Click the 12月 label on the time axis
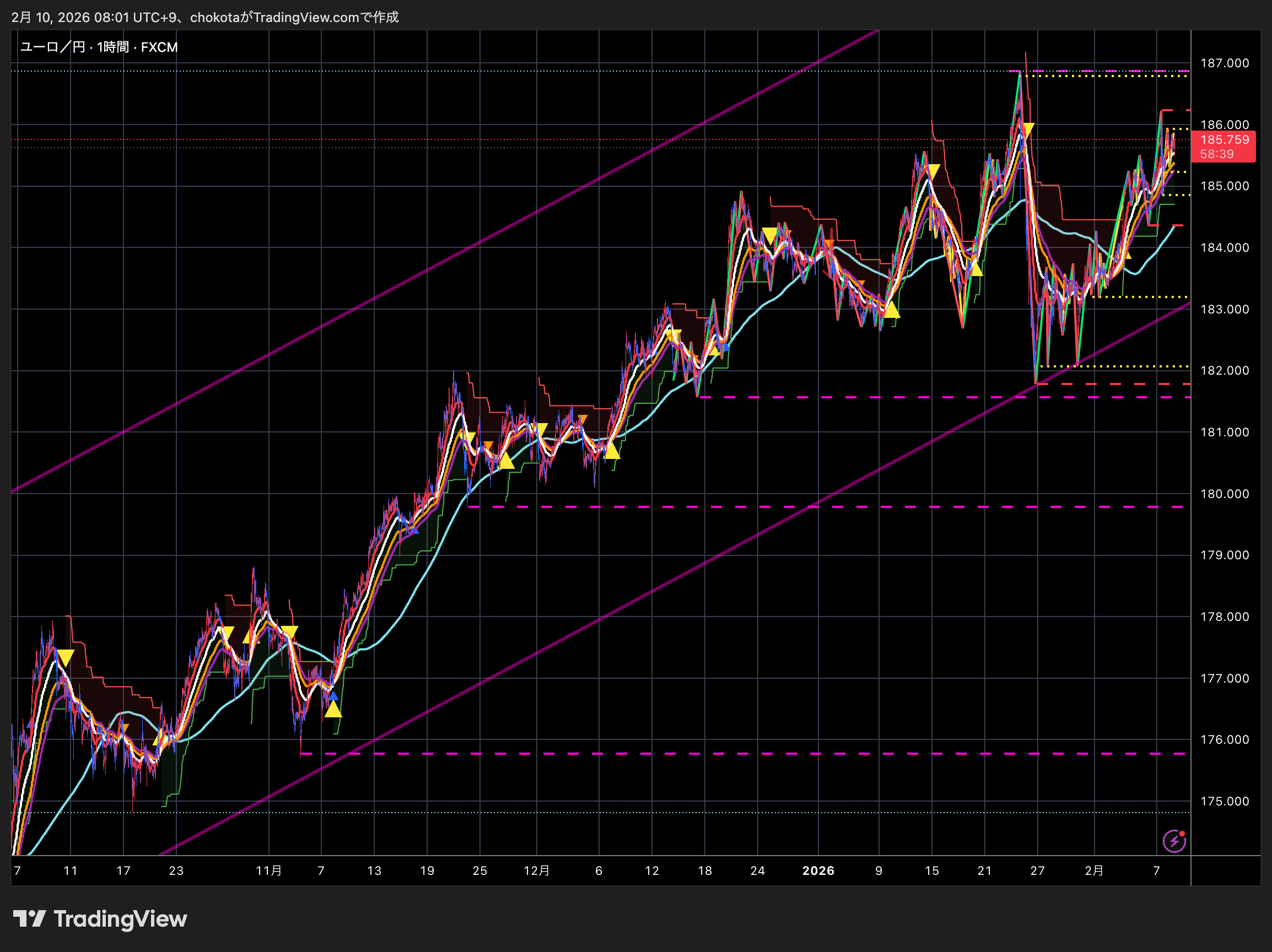Image resolution: width=1272 pixels, height=952 pixels. pyautogui.click(x=536, y=870)
